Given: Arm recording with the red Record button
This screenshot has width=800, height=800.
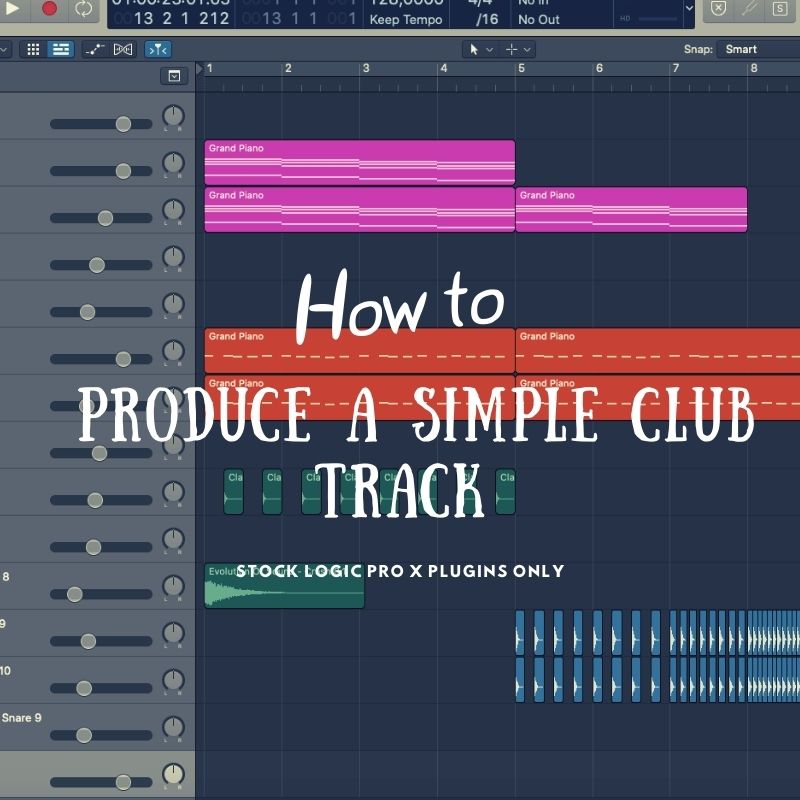Looking at the screenshot, I should point(49,9).
